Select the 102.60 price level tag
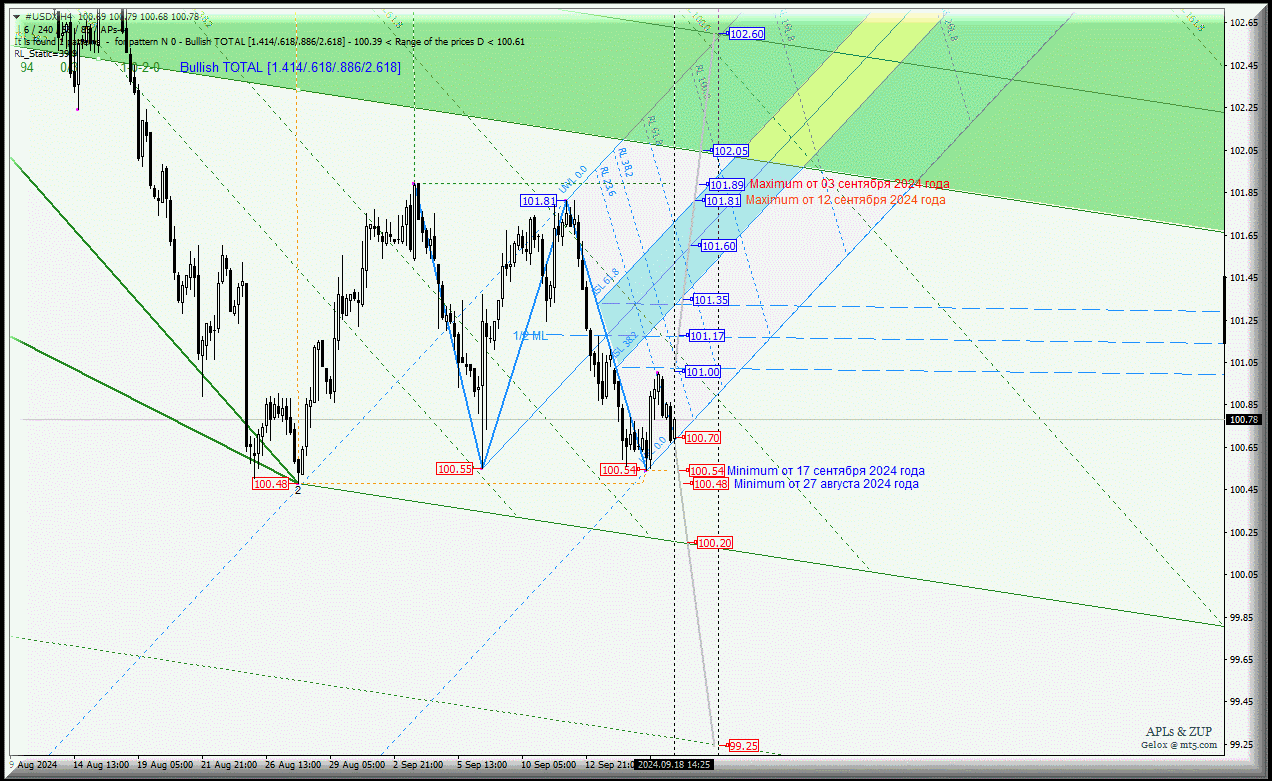1272x781 pixels. coord(746,34)
